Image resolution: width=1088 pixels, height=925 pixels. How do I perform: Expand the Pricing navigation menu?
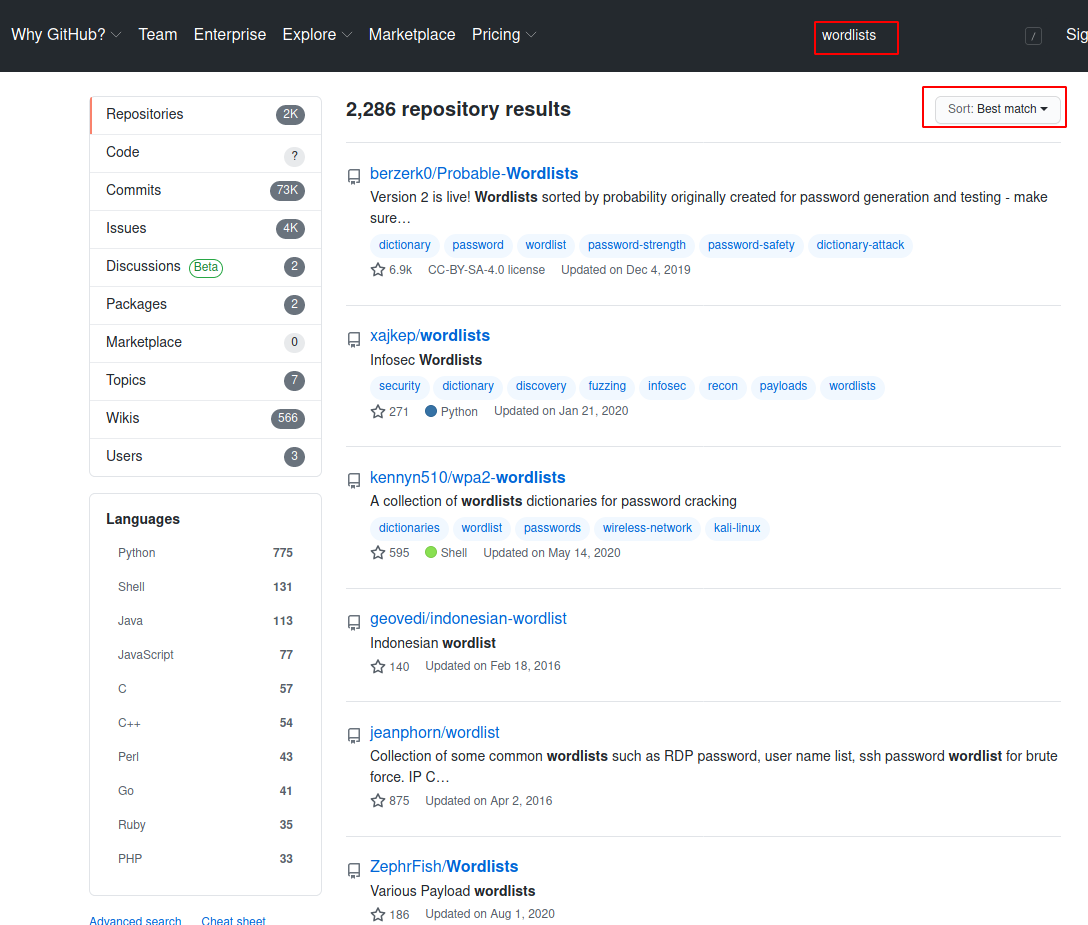pos(504,35)
